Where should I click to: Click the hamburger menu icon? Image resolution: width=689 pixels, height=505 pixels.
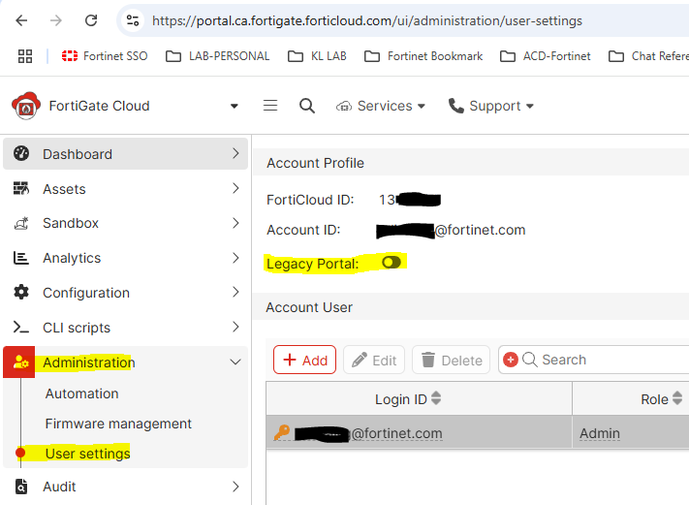[270, 106]
